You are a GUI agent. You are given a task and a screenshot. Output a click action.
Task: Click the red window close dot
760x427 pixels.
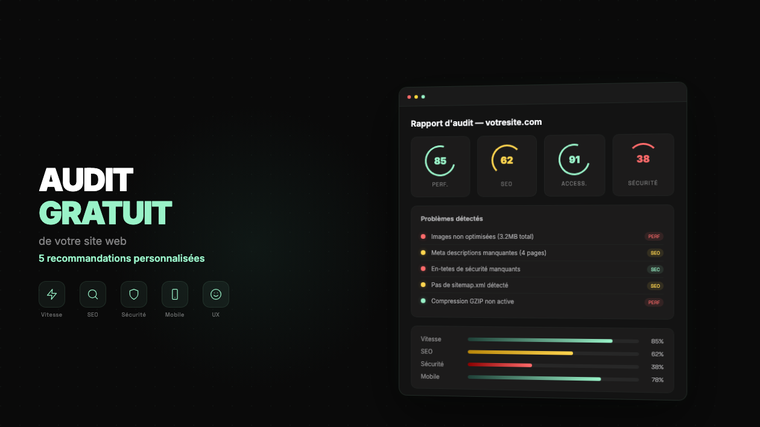point(409,97)
